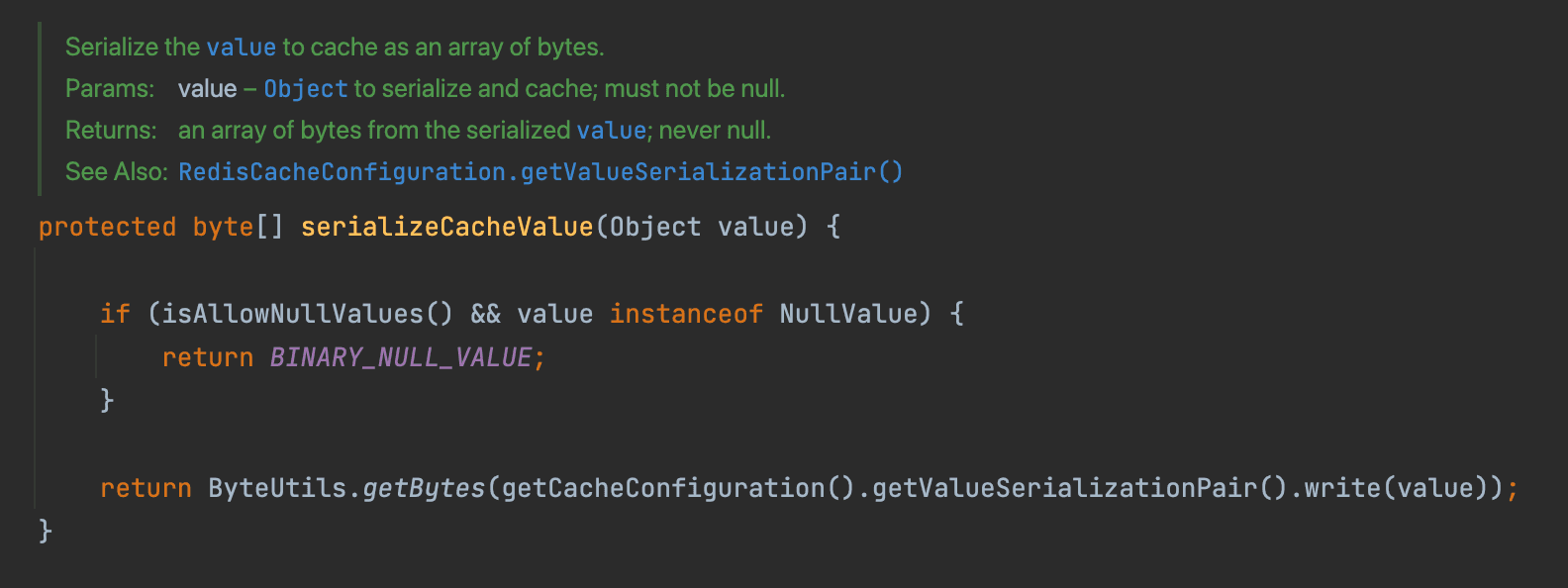Click the if keyword

click(115, 315)
